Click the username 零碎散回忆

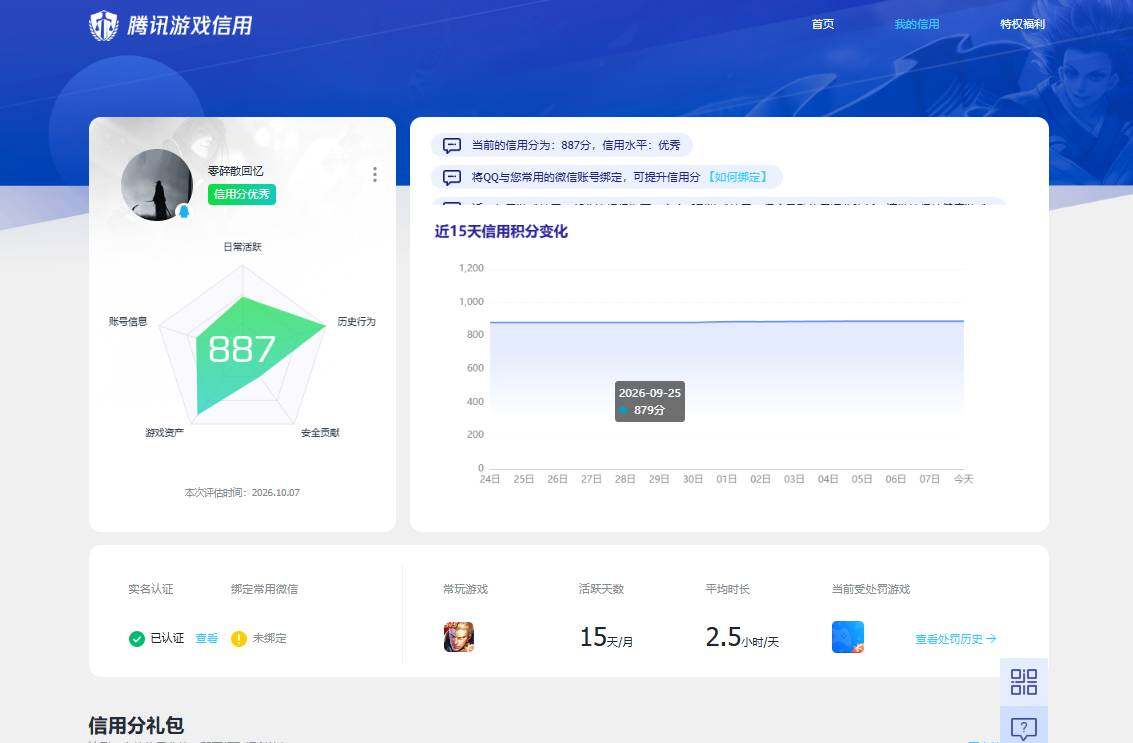coord(236,171)
